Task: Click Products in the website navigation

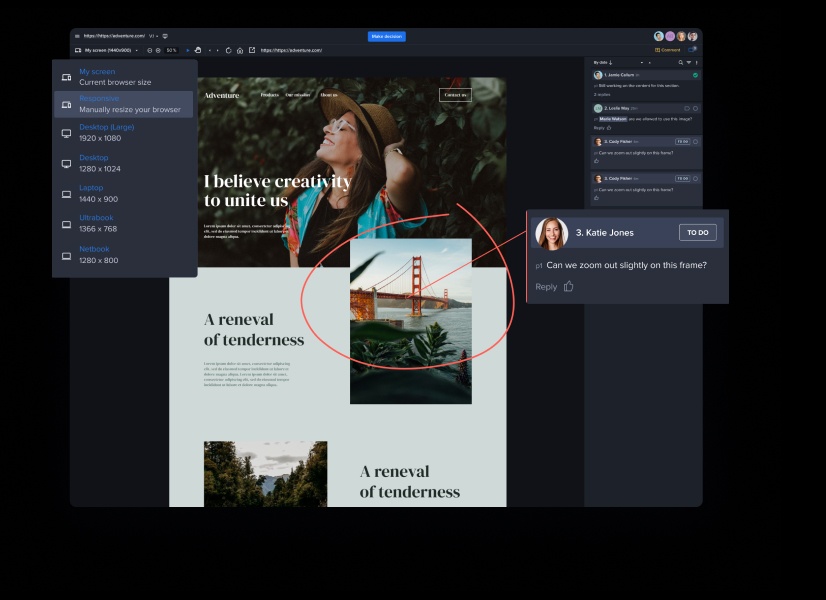Action: [269, 95]
